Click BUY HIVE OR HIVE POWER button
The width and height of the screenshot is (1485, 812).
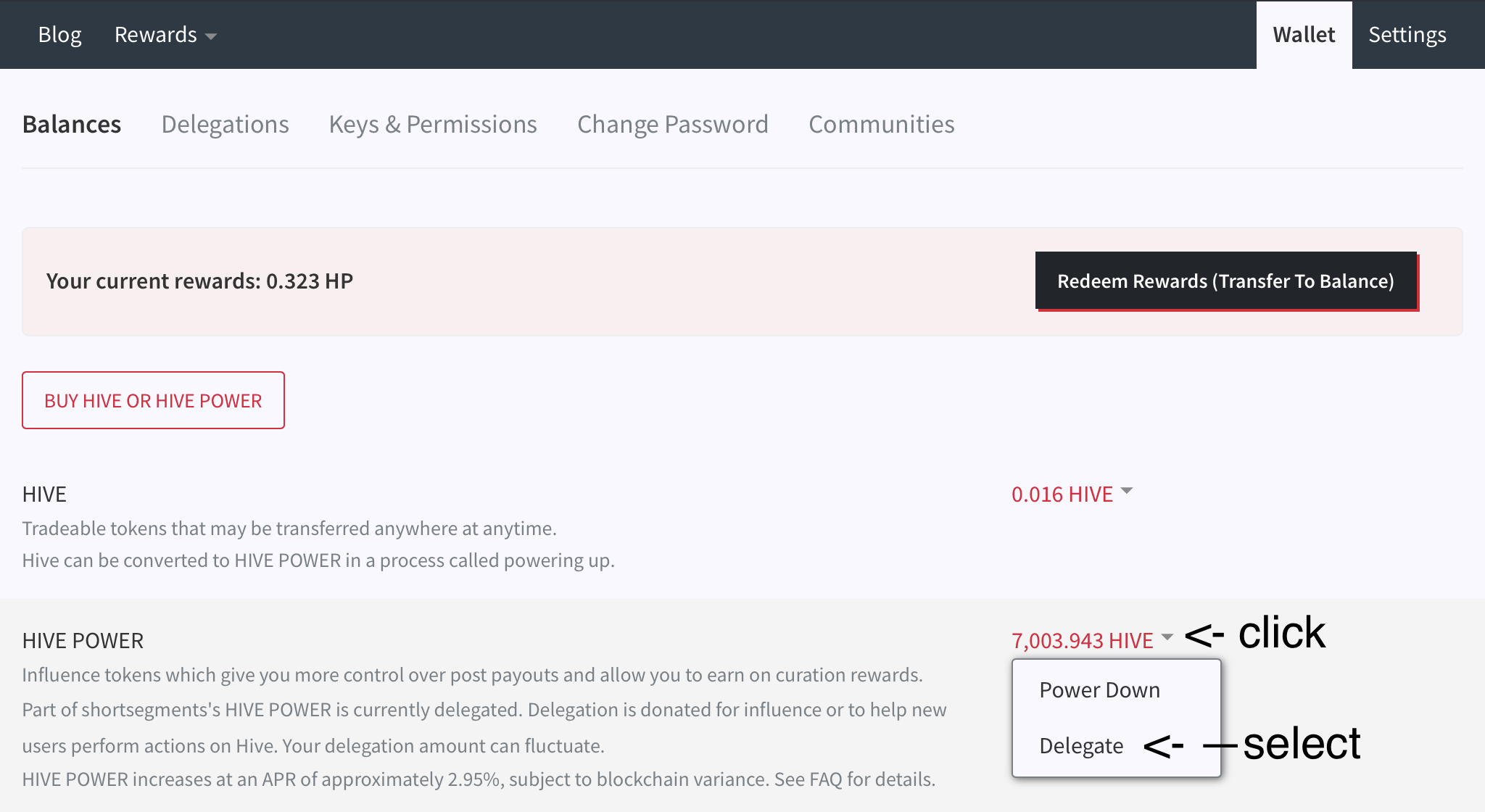coord(153,400)
